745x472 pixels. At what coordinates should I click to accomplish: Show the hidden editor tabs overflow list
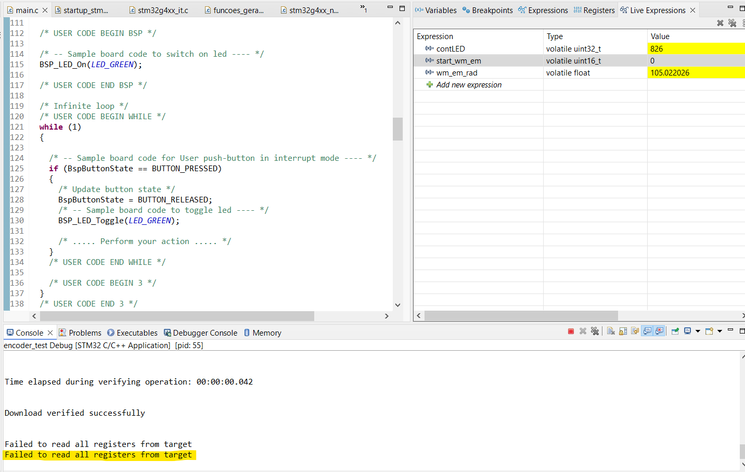click(x=363, y=8)
